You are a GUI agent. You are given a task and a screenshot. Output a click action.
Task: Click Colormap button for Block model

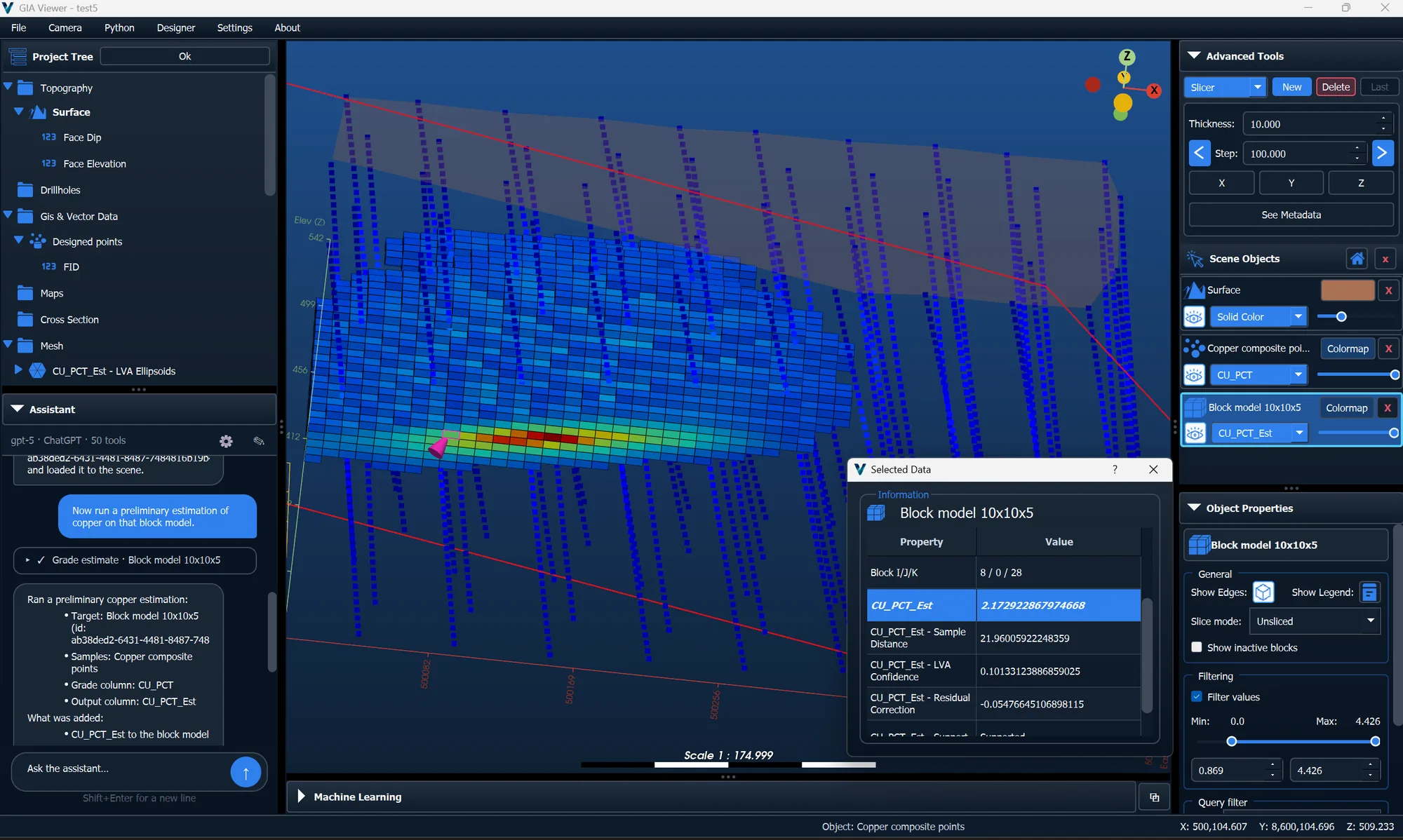tap(1347, 408)
